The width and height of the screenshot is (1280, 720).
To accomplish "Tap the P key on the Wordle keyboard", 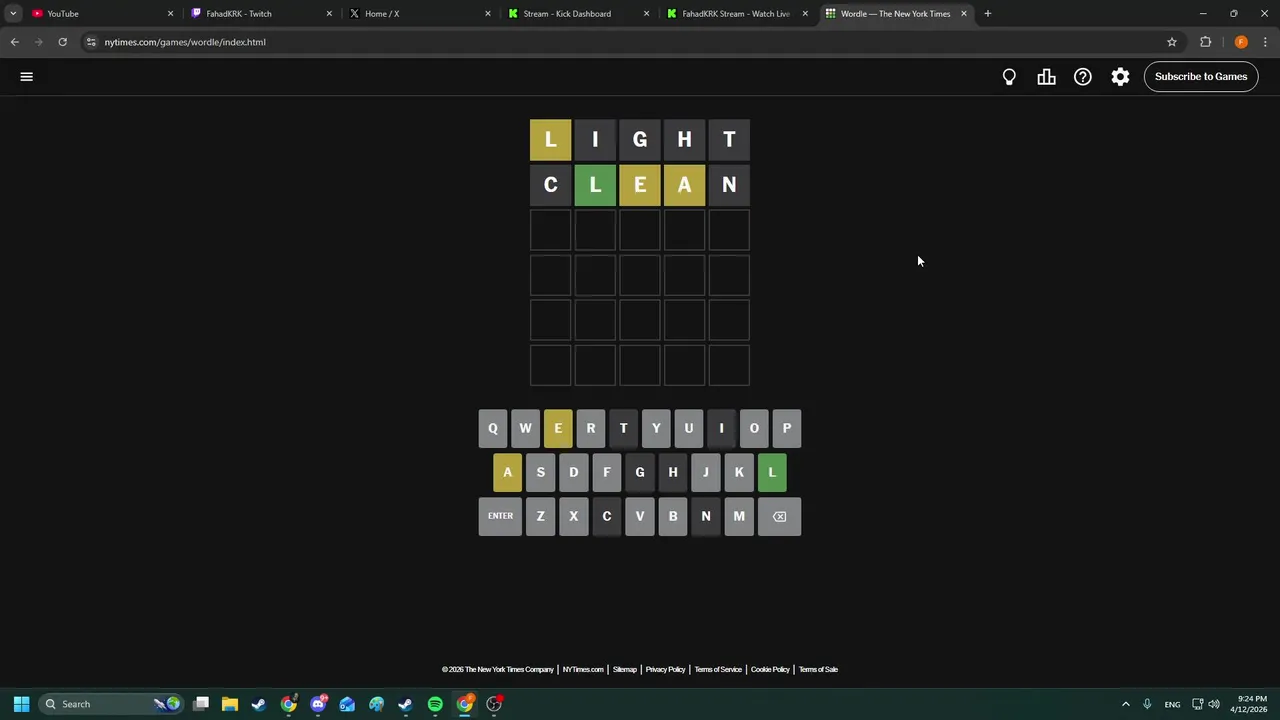I will tap(787, 428).
